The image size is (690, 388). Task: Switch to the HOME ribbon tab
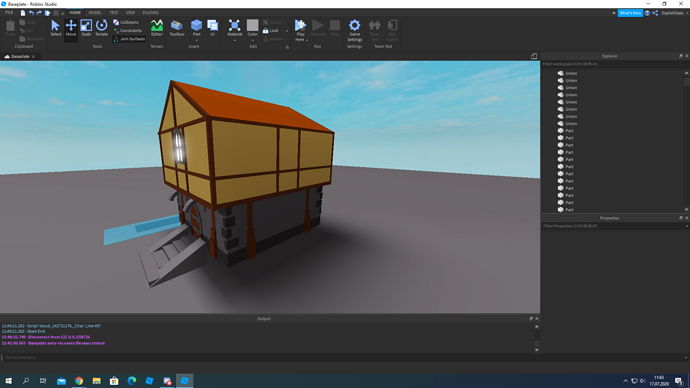(75, 13)
